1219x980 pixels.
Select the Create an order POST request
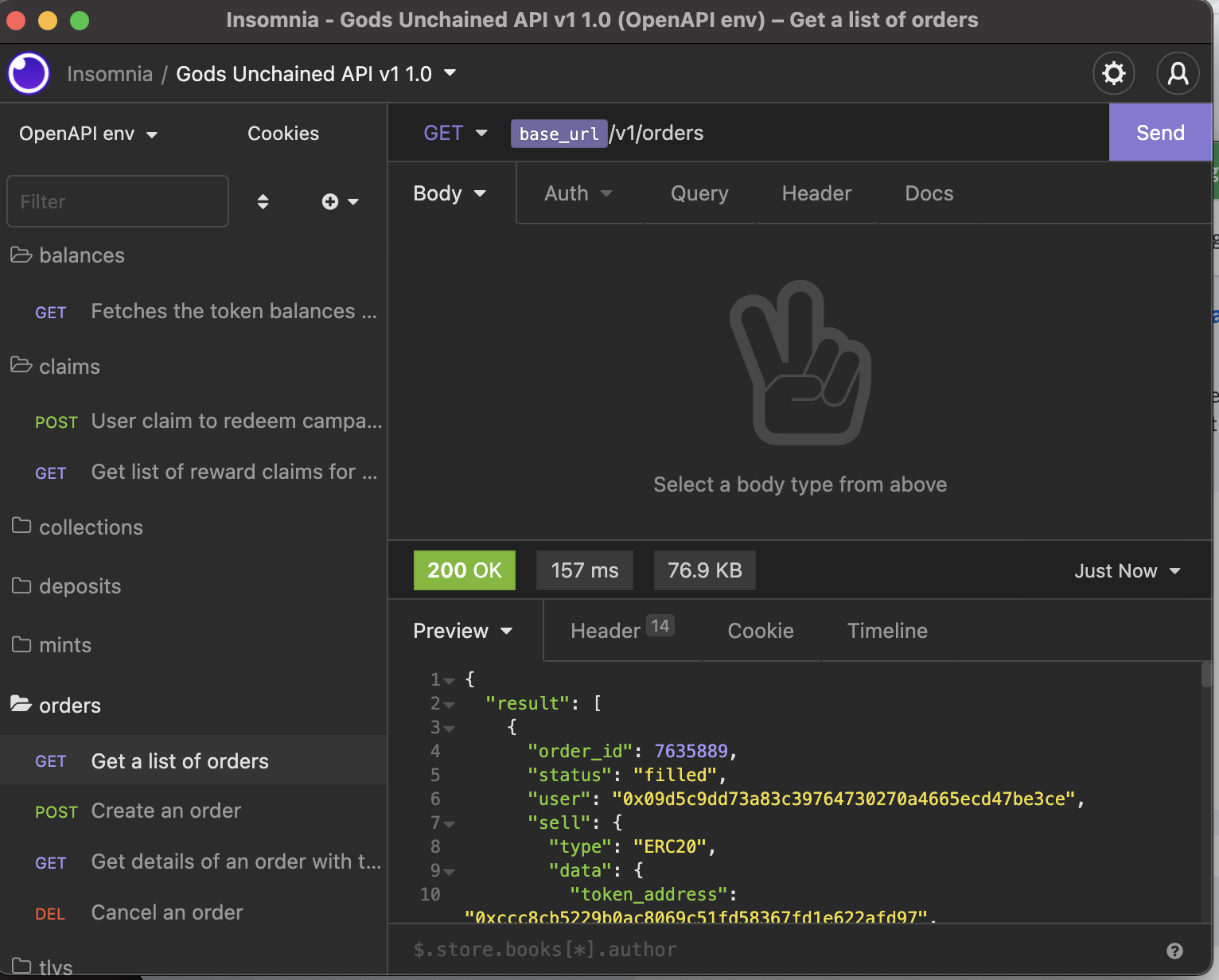(193, 811)
